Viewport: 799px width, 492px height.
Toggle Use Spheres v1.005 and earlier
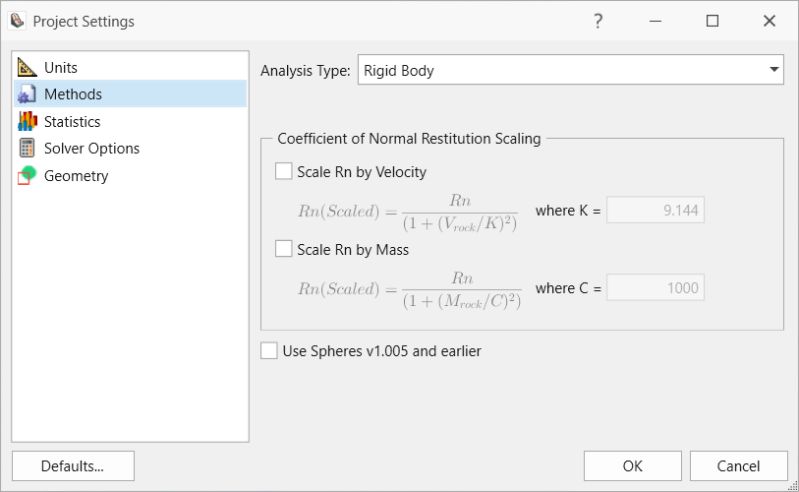coord(269,351)
